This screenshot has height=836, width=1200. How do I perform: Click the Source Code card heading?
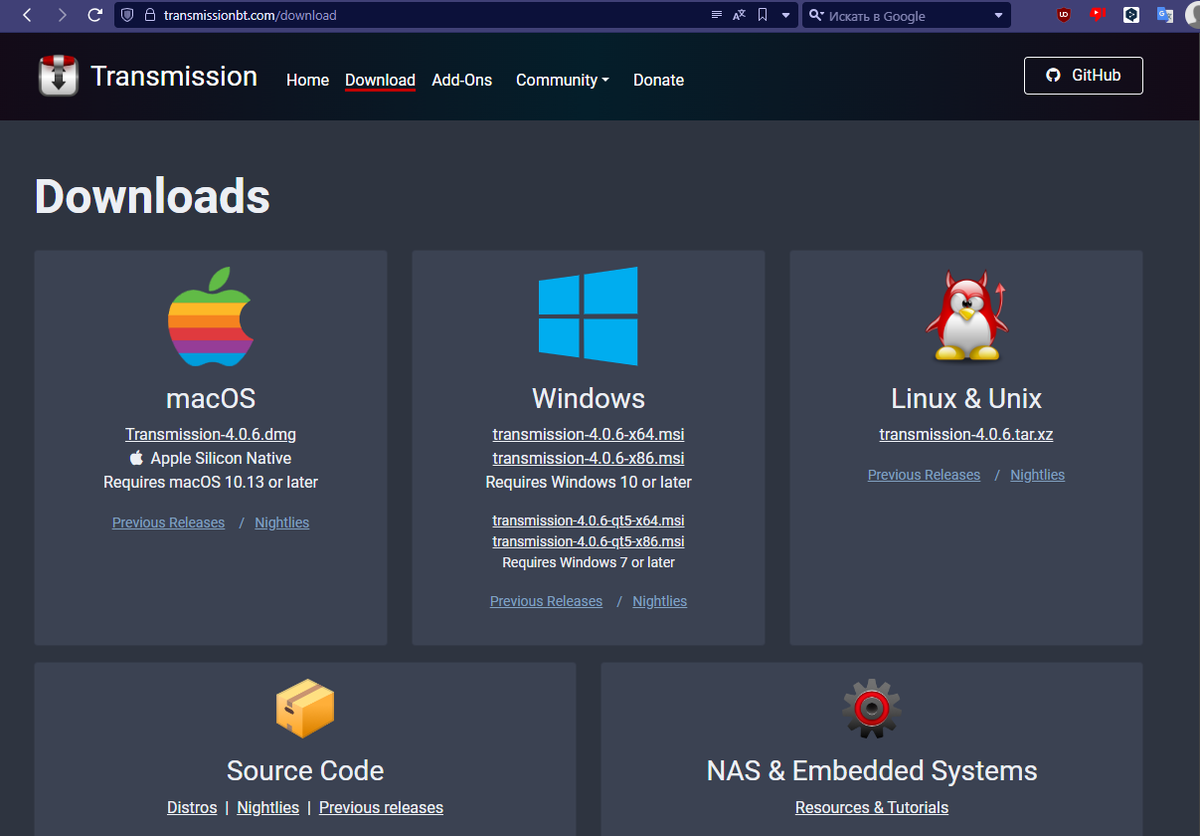click(x=305, y=771)
